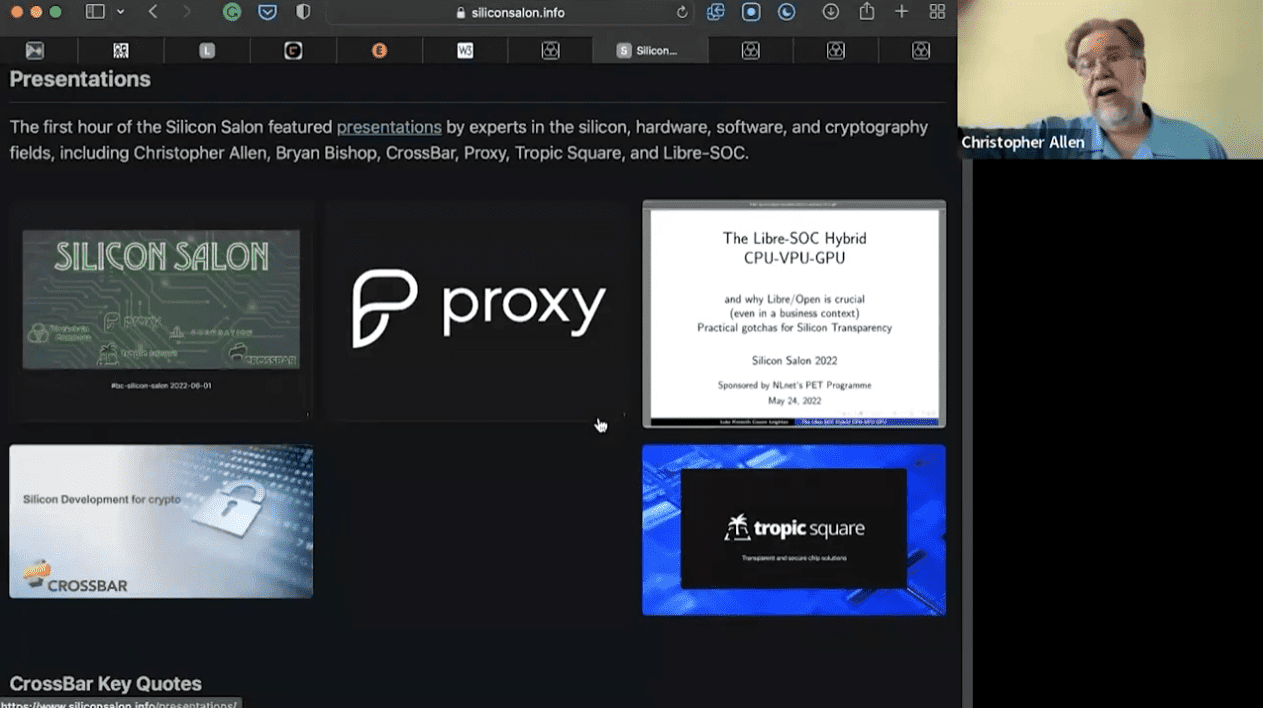Open the Grammarly extension icon

tap(232, 12)
